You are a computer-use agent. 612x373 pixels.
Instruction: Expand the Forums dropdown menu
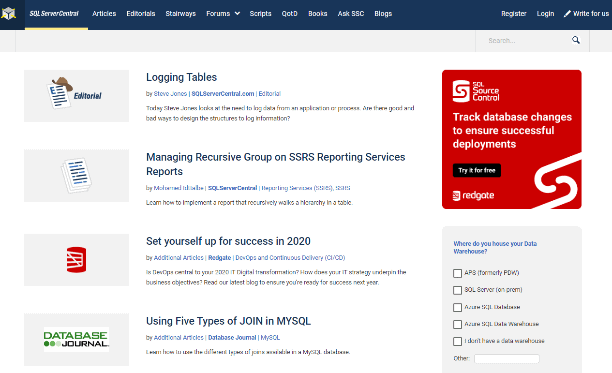tap(223, 14)
